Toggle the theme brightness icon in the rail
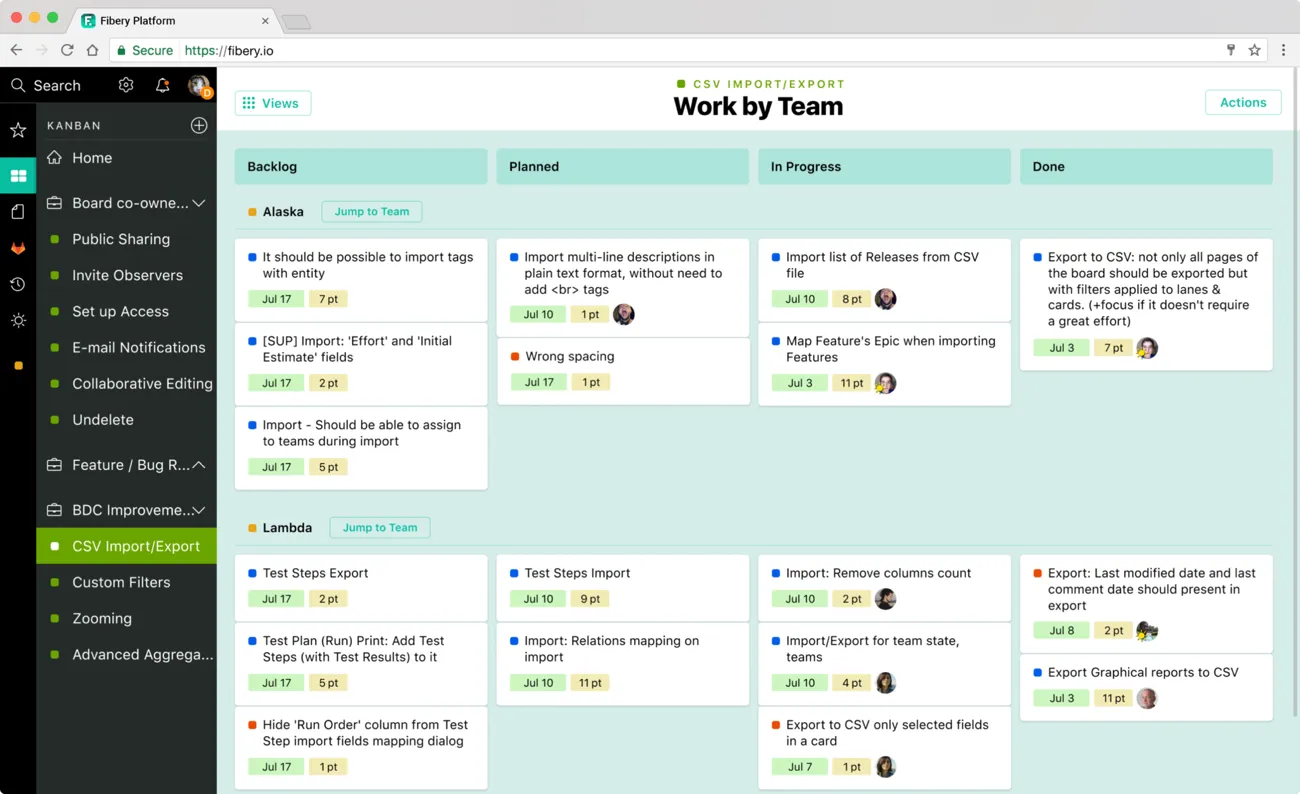 17,320
